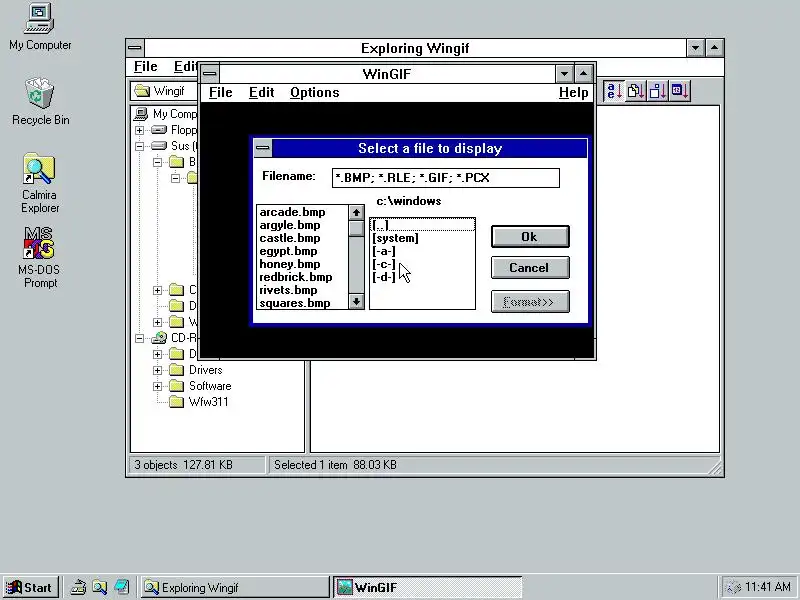
Task: Sort by name toolbar icon in Explorer
Action: (x=614, y=91)
